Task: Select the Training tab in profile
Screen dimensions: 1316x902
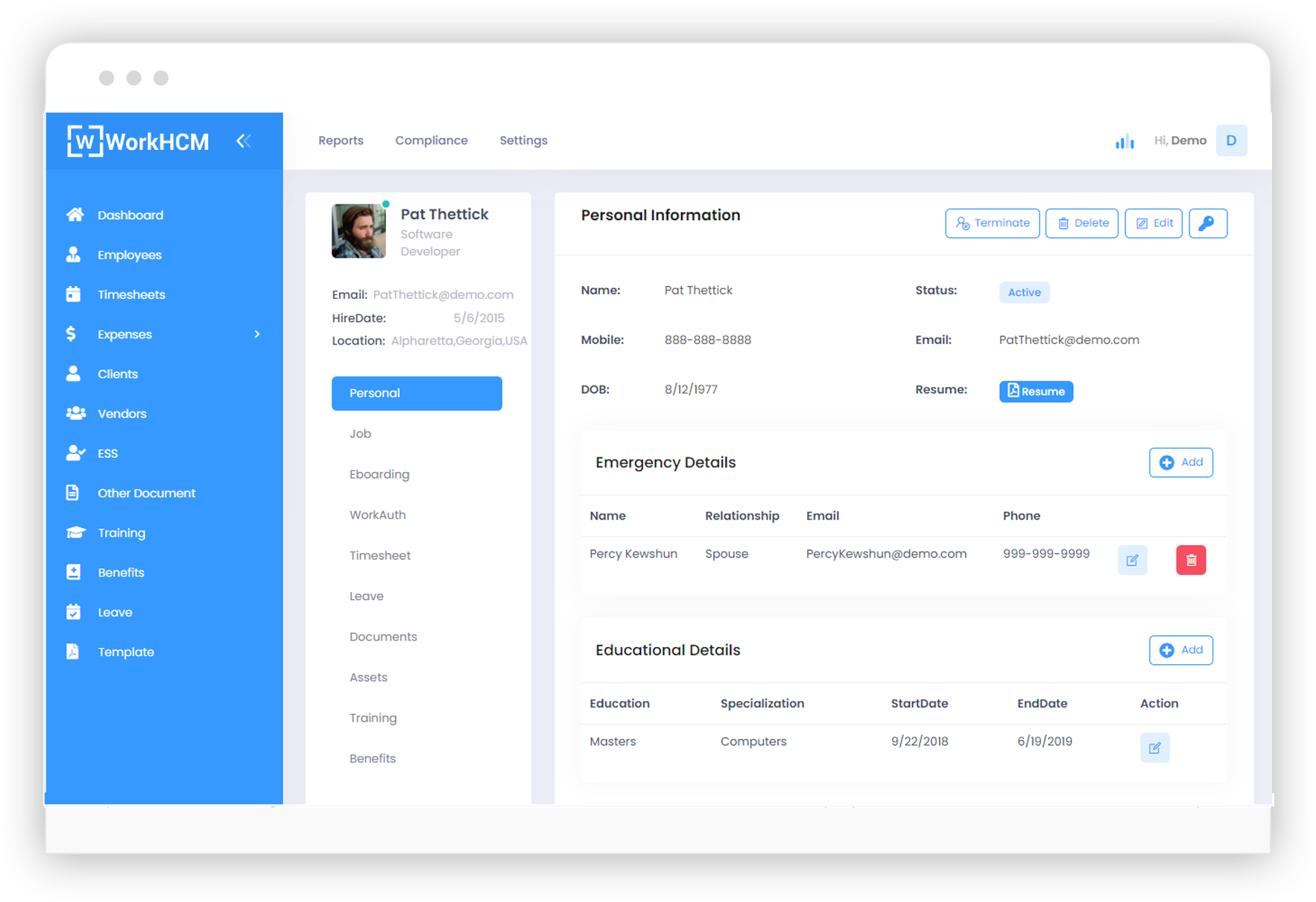Action: (x=373, y=718)
